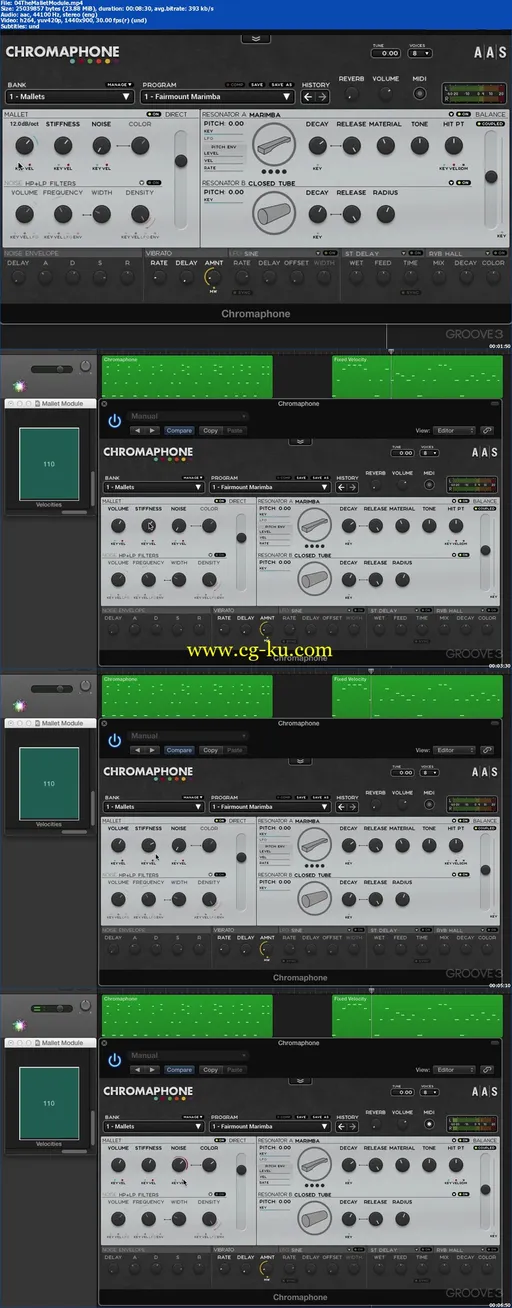Screen dimensions: 512x1308
Task: Click the mallet Color knob in 00:01:50 frame
Action: click(140, 146)
